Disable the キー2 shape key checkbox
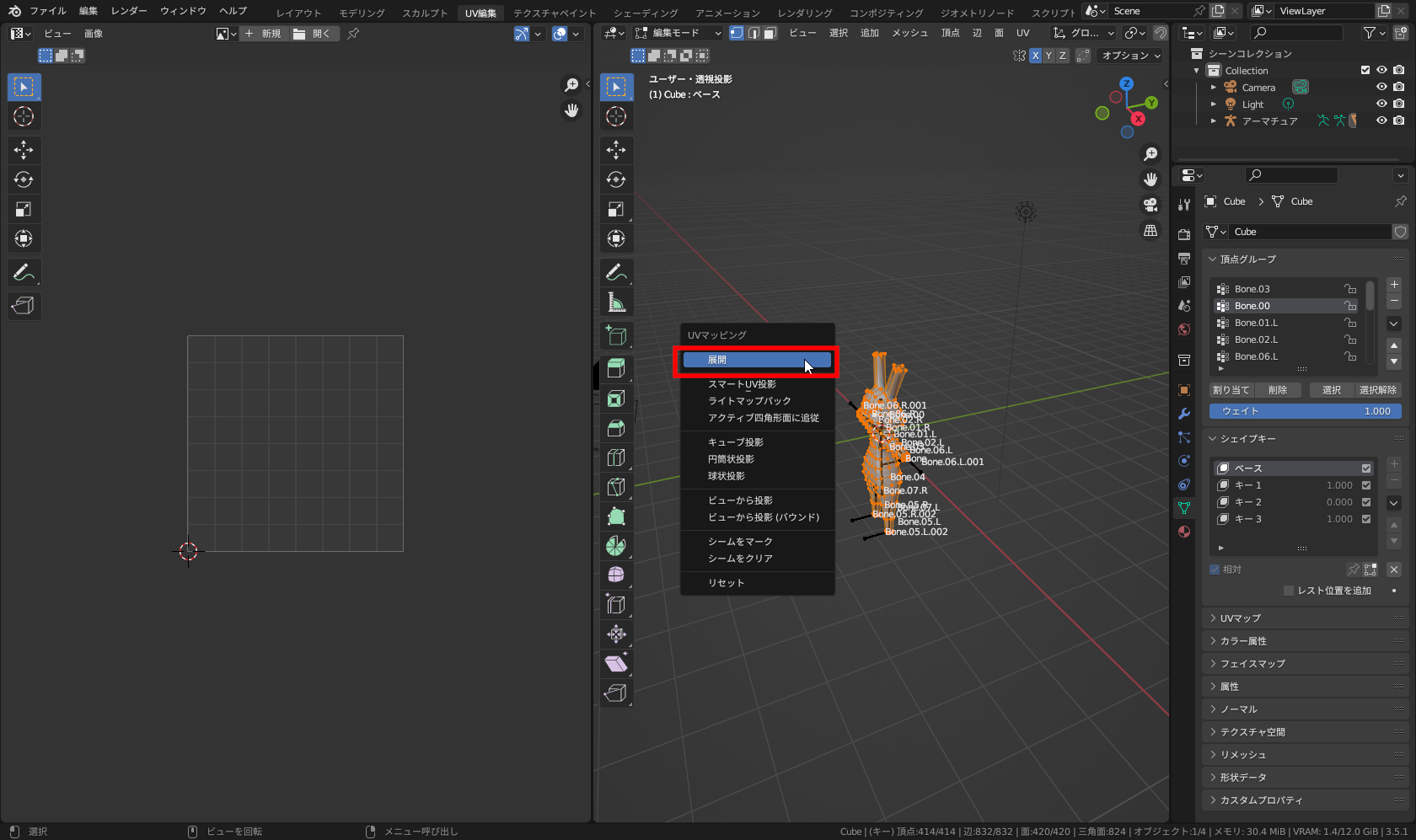 [1367, 502]
